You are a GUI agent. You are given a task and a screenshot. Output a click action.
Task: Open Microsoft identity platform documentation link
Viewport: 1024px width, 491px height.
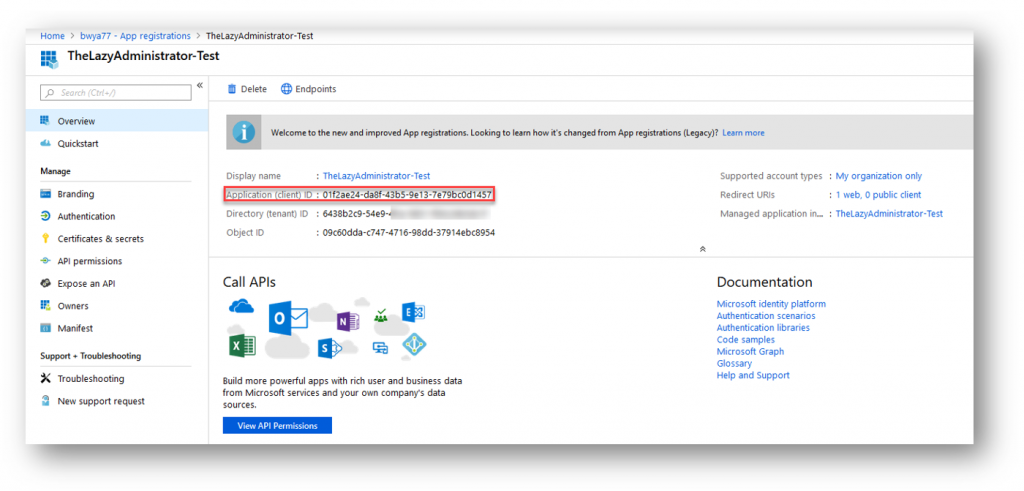click(771, 304)
